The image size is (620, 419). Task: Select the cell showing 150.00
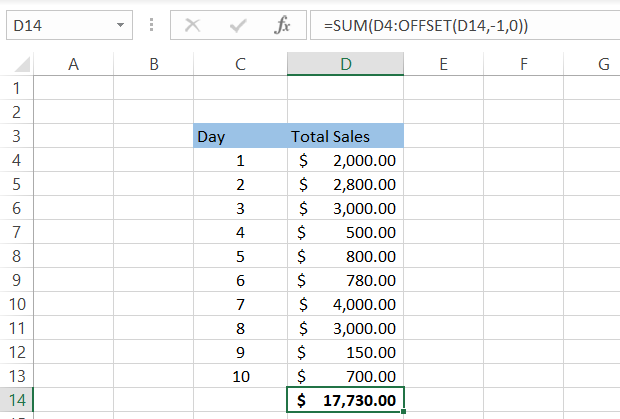345,352
